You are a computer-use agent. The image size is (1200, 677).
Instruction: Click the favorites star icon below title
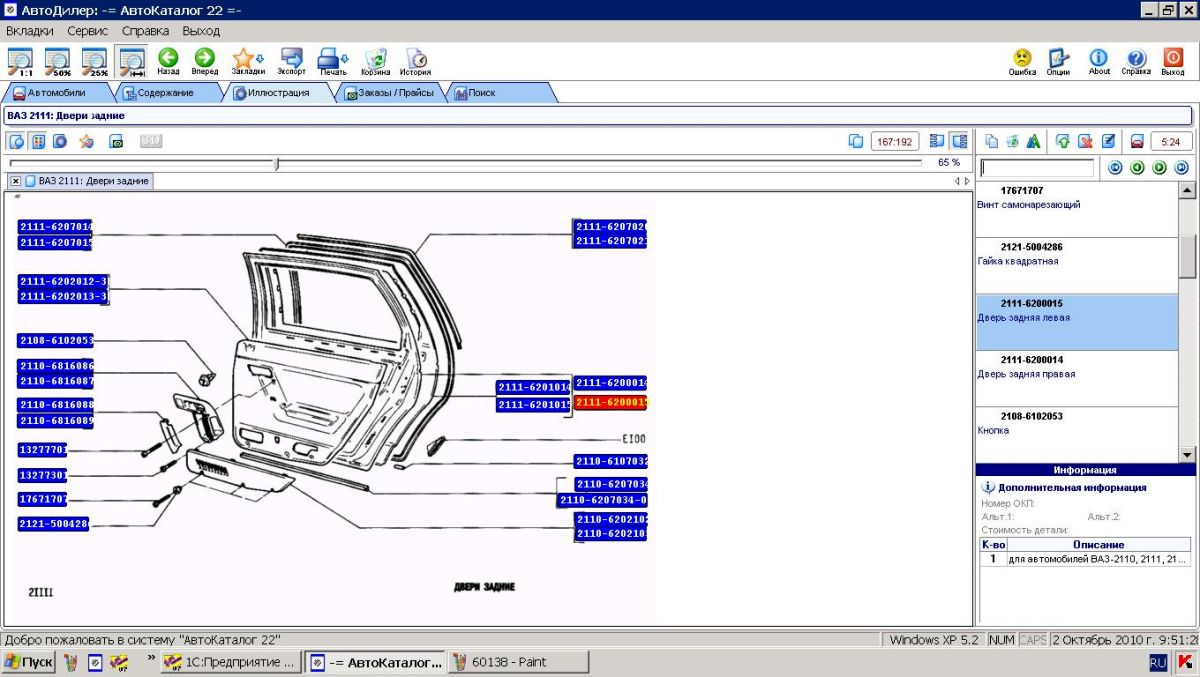tap(87, 141)
